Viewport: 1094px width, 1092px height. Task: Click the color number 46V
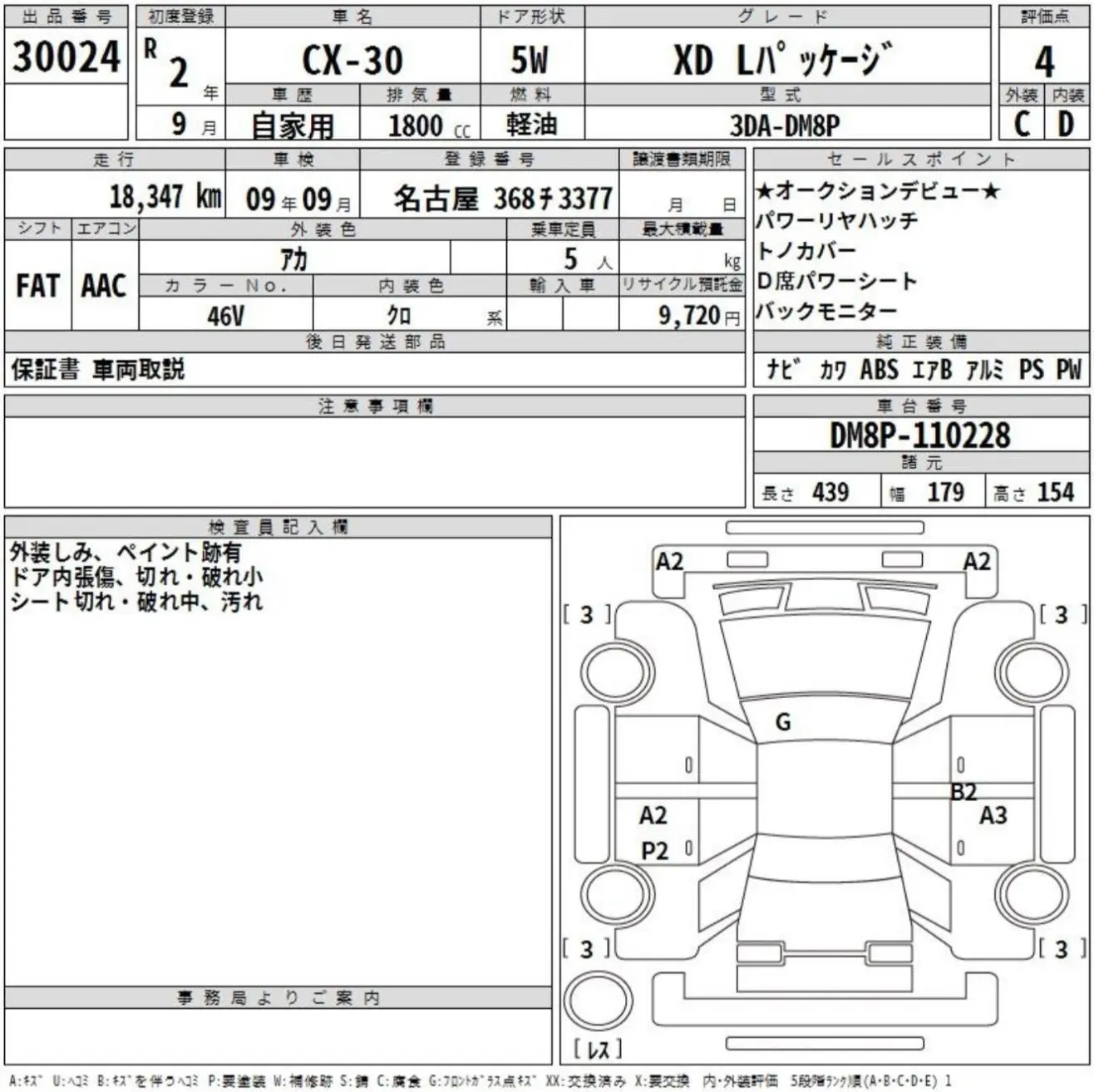225,316
